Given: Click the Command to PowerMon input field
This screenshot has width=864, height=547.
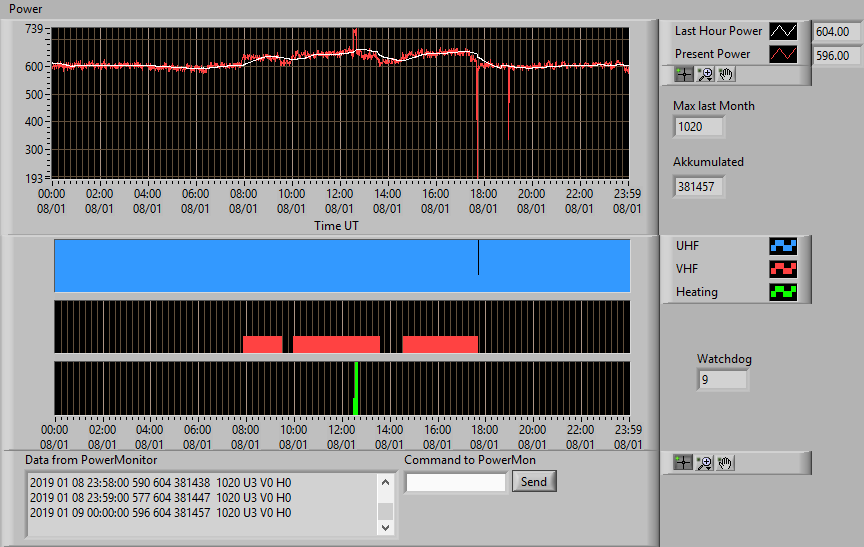Looking at the screenshot, I should tap(456, 483).
